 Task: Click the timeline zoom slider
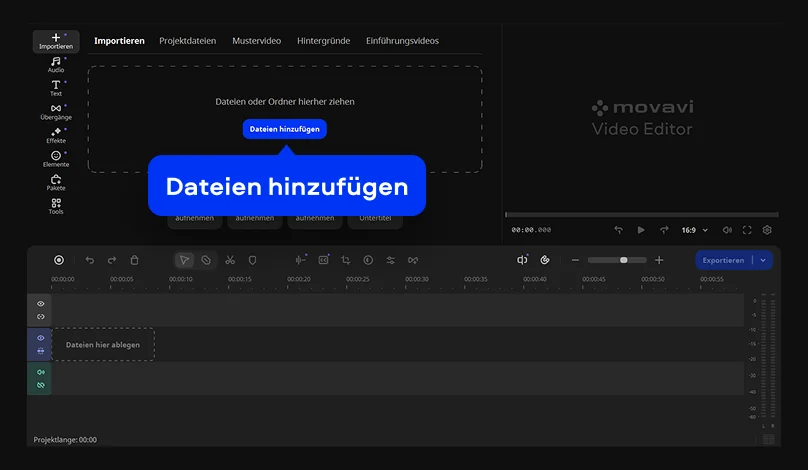[617, 260]
